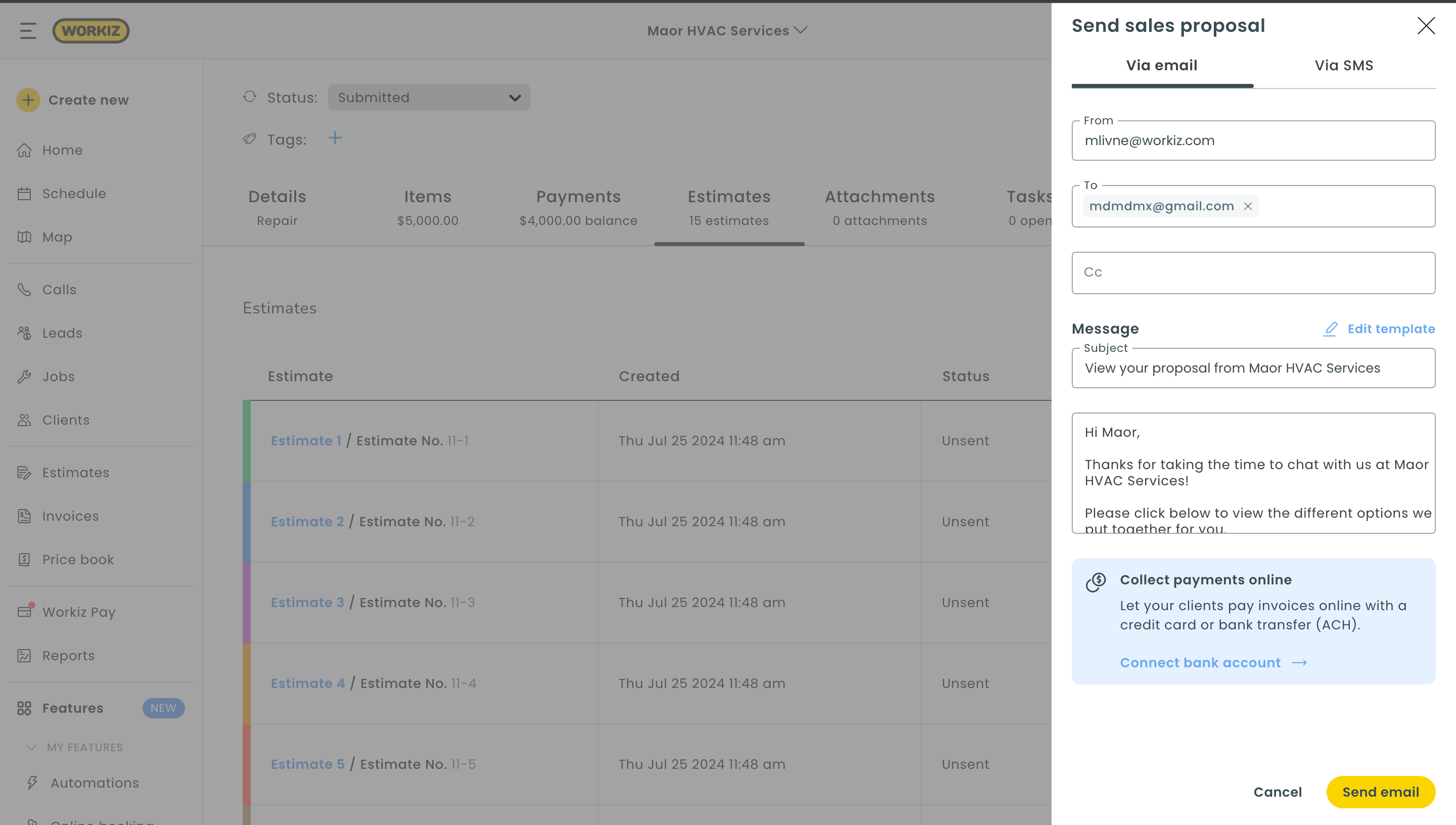This screenshot has height=825, width=1456.
Task: Open the Automations lightning icon
Action: click(x=32, y=783)
